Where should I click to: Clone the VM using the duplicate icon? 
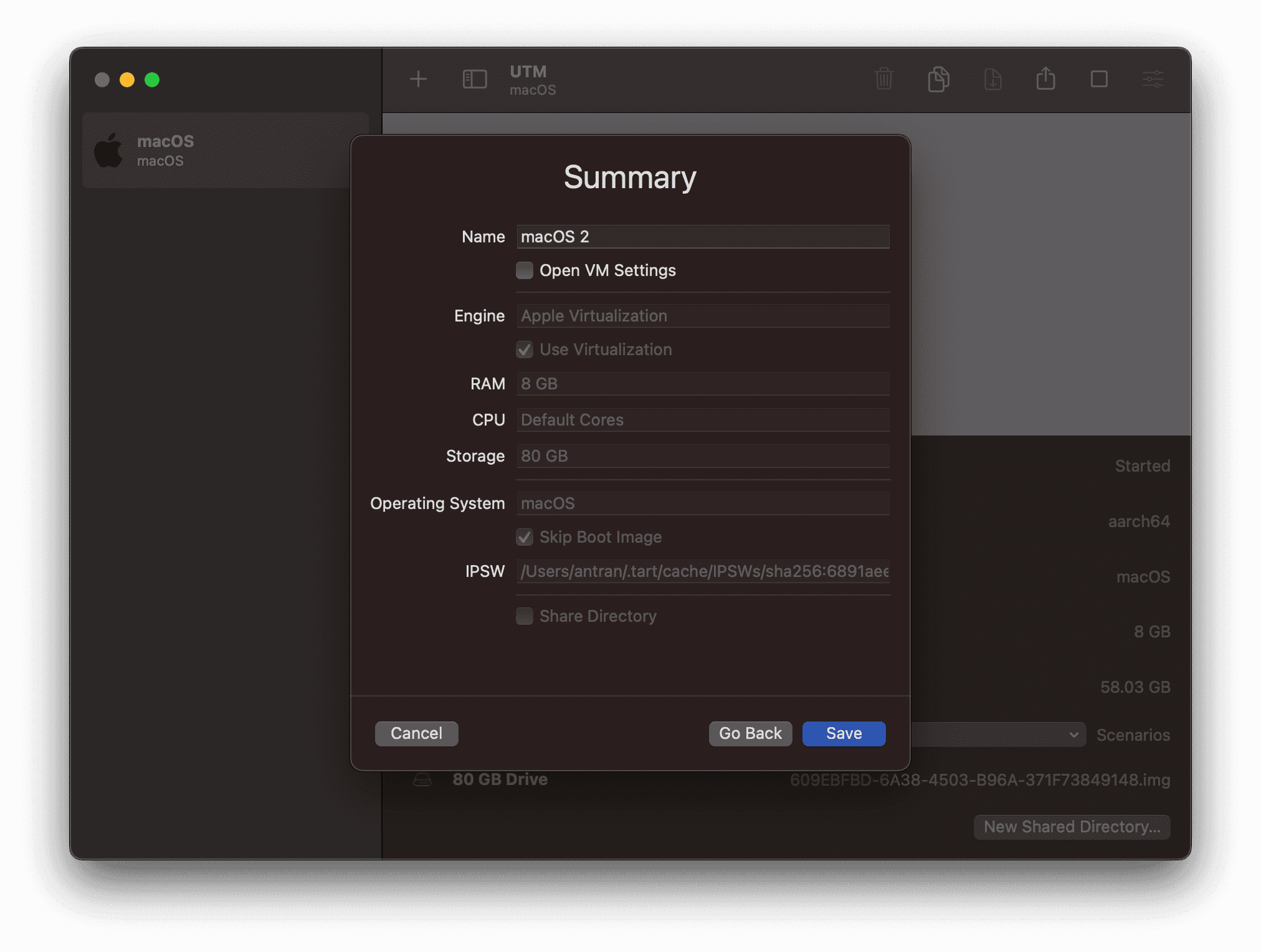tap(938, 79)
